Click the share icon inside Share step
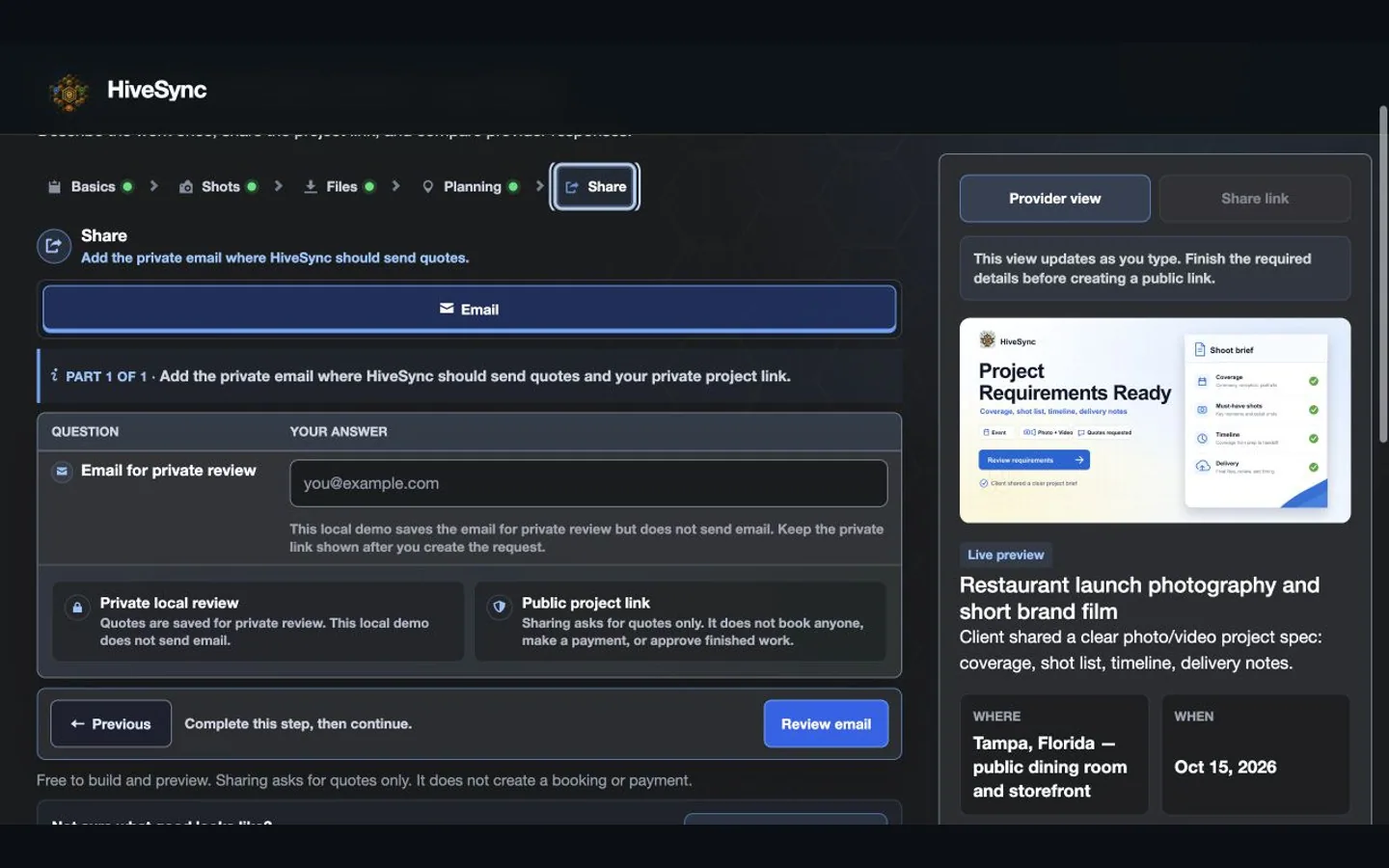The image size is (1389, 868). click(572, 187)
